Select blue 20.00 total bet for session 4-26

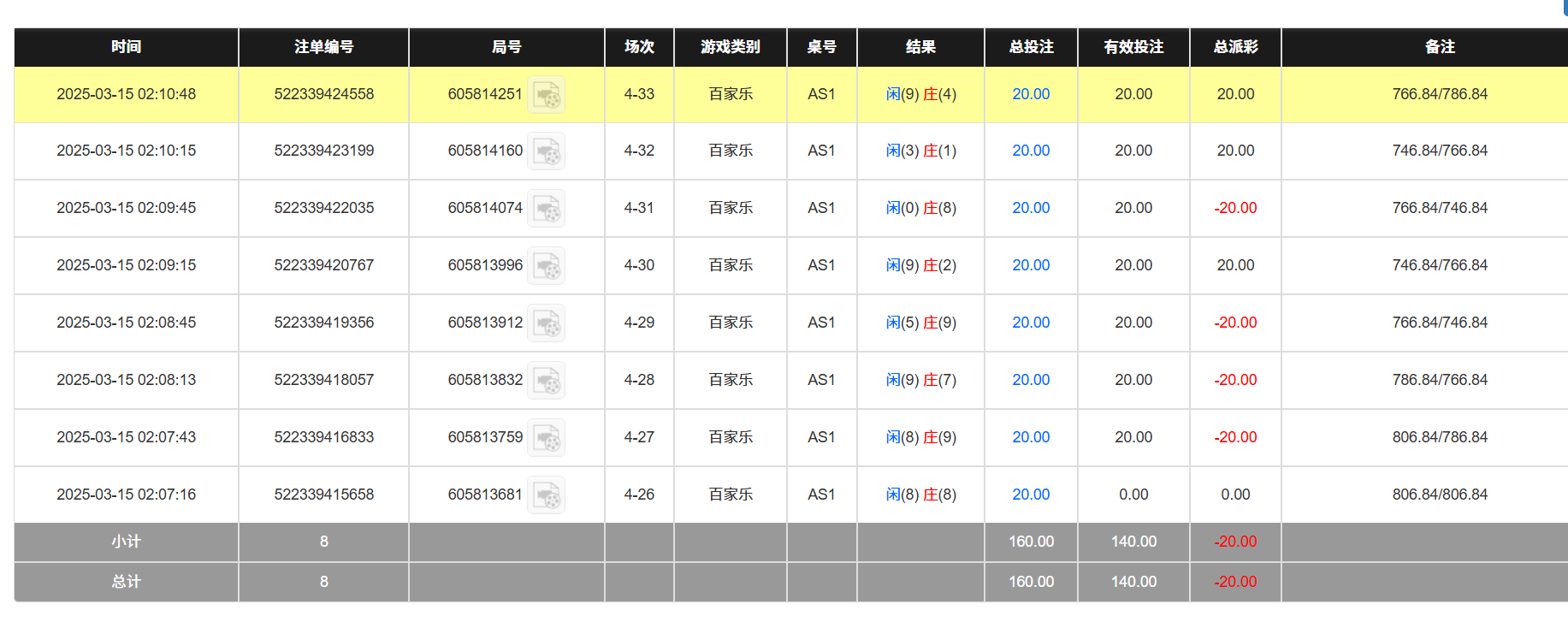1031,495
